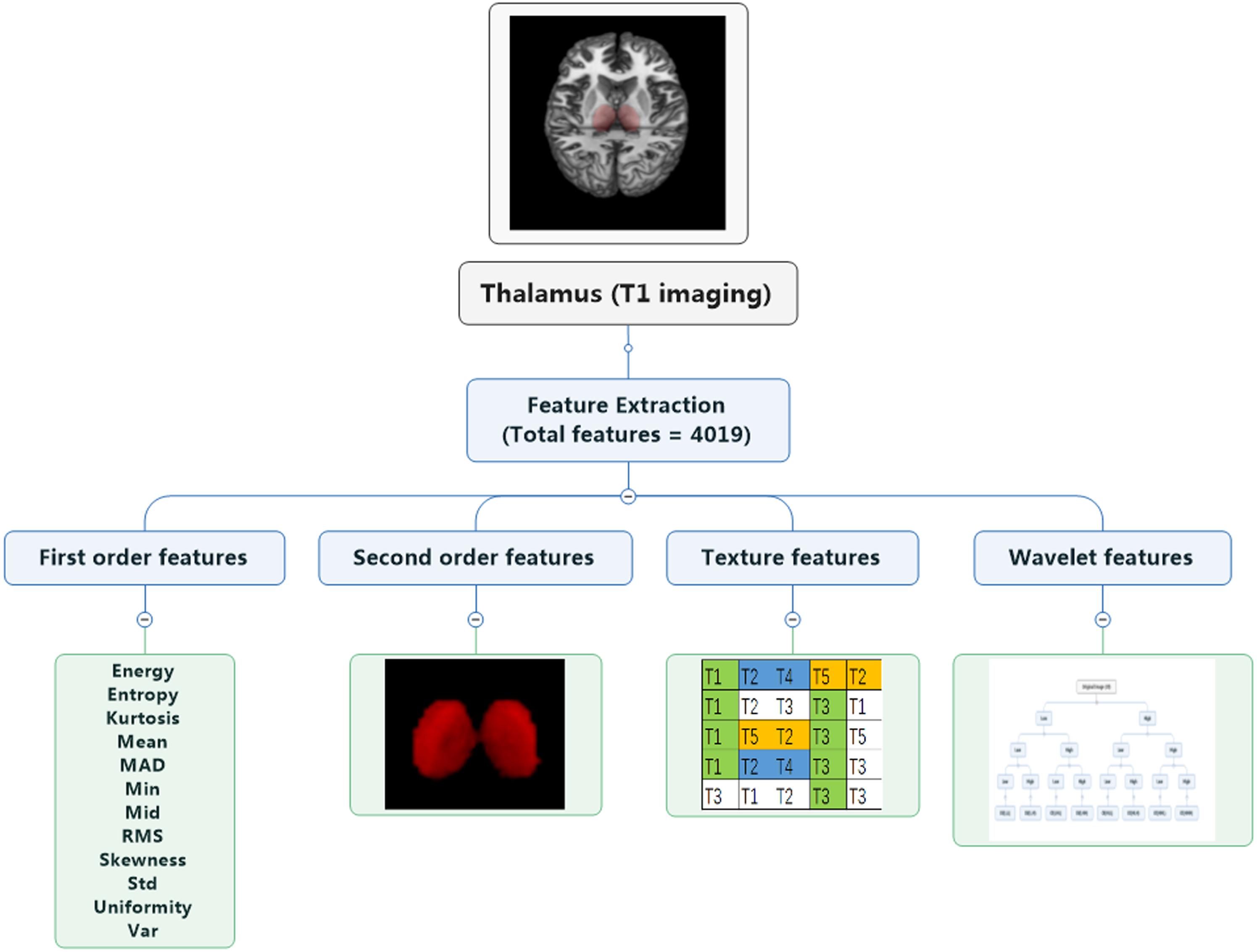The height and width of the screenshot is (952, 1257).
Task: Select the Thalamus (T1 imaging) node
Action: (628, 293)
